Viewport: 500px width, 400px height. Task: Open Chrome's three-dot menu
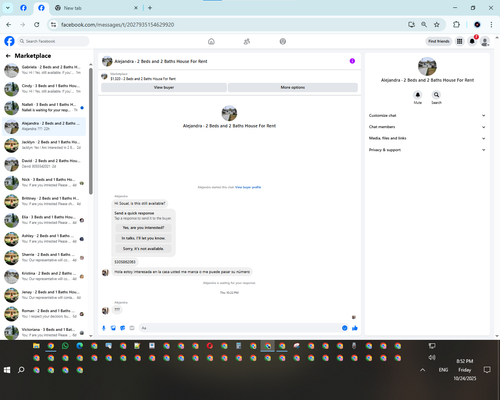491,25
